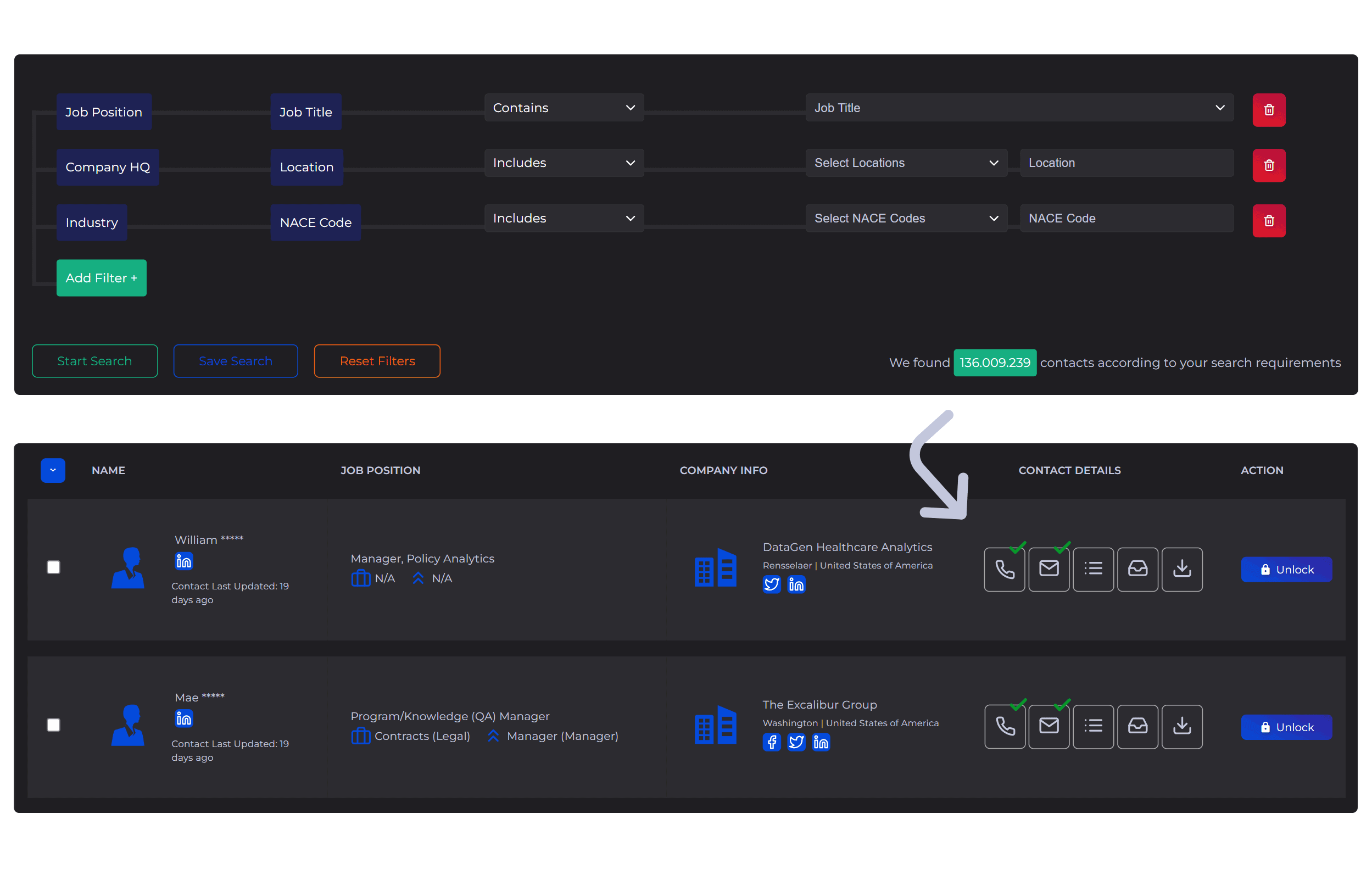This screenshot has width=1372, height=869.
Task: Open the Contains operator dropdown
Action: tap(564, 108)
